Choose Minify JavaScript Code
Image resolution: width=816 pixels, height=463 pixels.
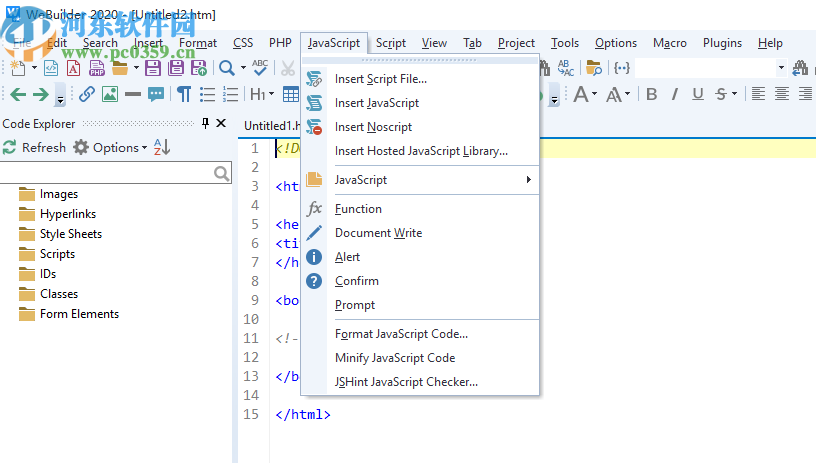[x=394, y=358]
